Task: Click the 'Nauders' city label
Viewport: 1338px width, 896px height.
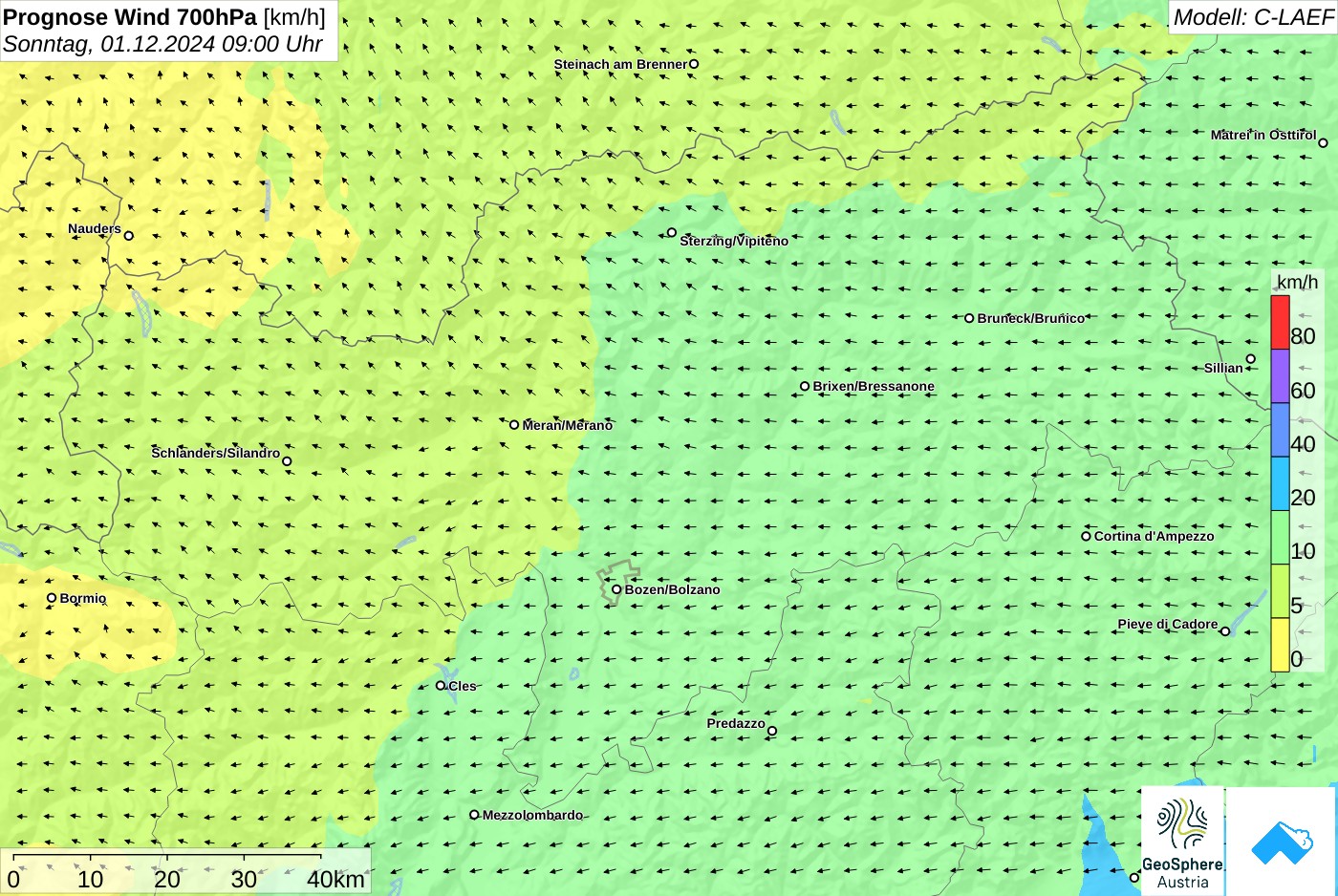Action: pyautogui.click(x=95, y=228)
